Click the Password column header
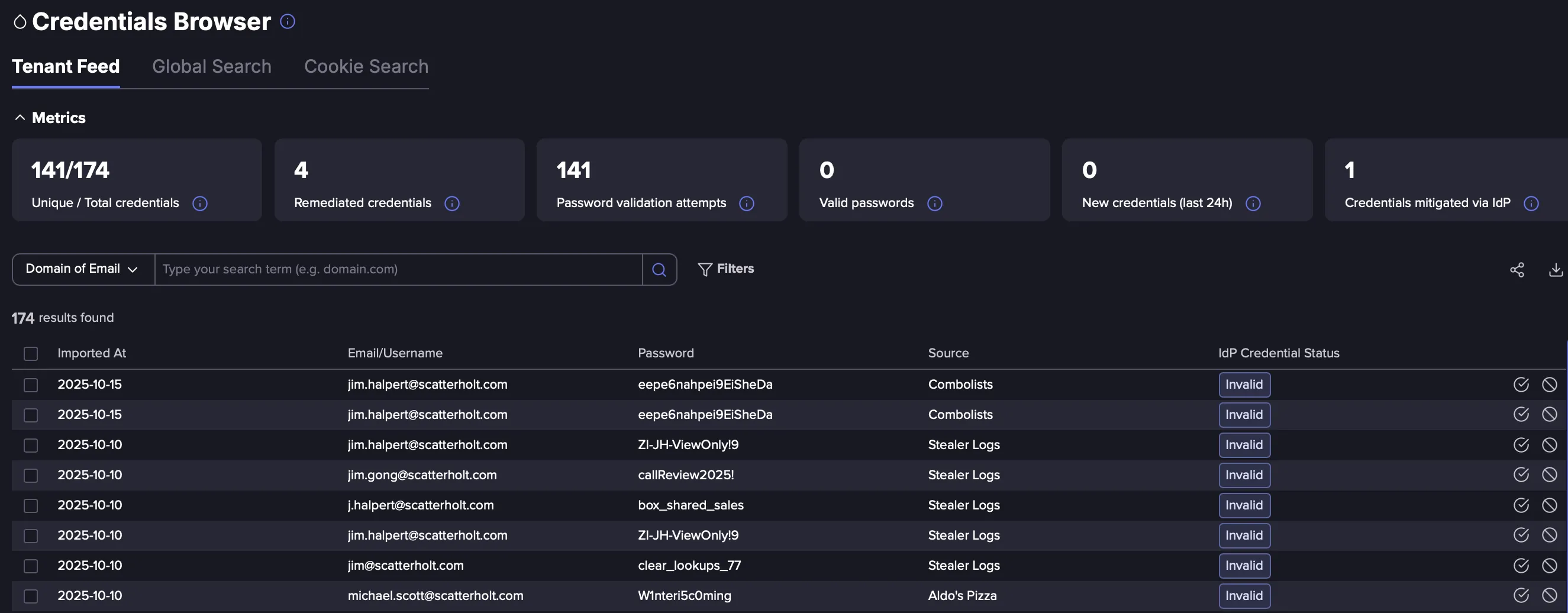 (666, 353)
